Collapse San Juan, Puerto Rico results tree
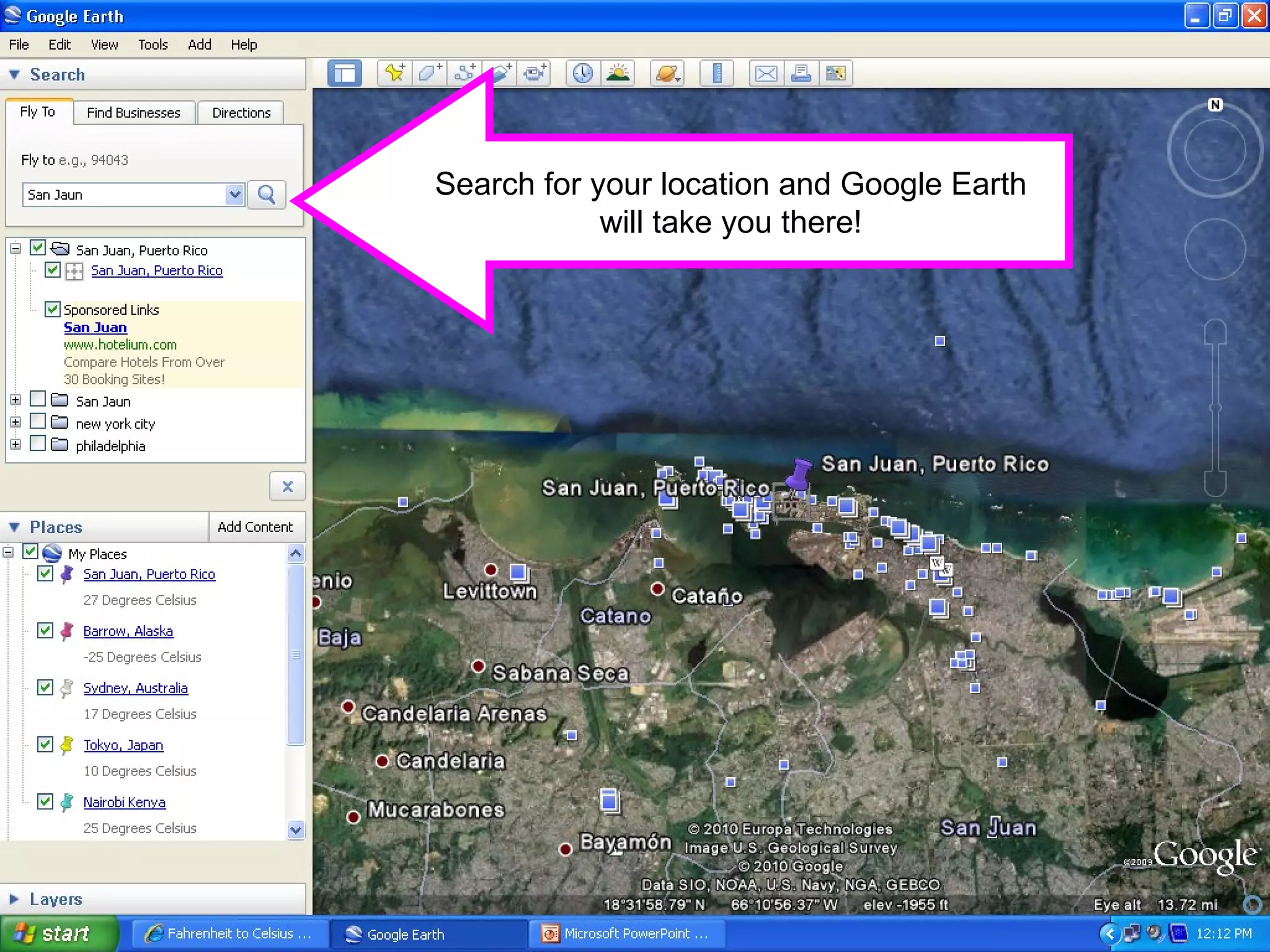Viewport: 1270px width, 952px height. [16, 249]
